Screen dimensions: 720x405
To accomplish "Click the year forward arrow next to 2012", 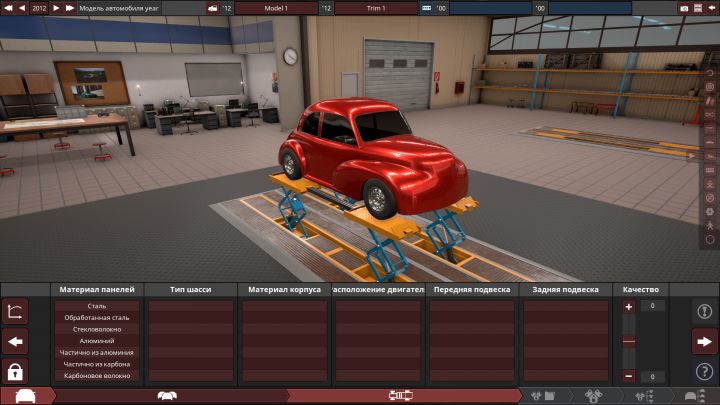I will 56,7.
